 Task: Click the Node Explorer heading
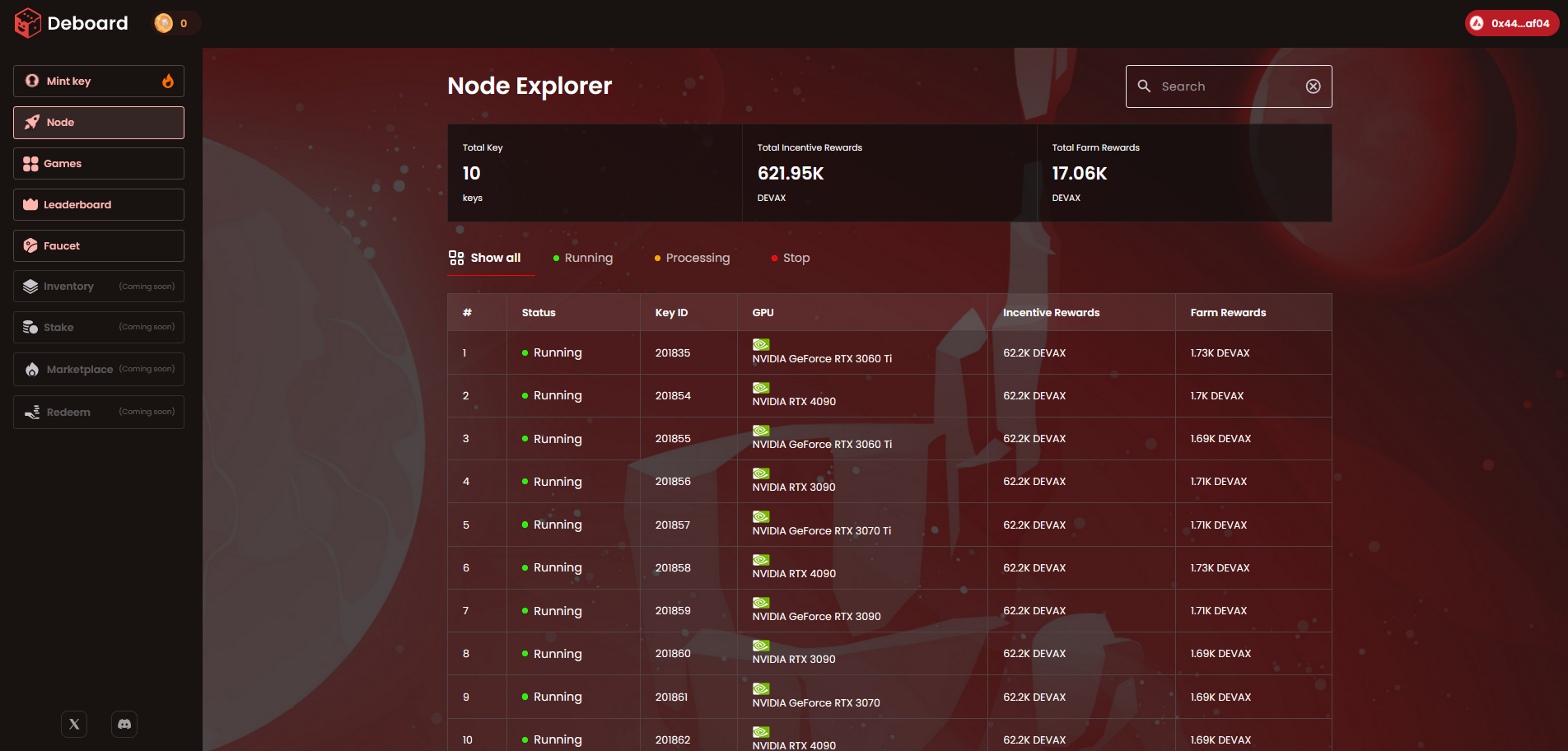tap(530, 86)
